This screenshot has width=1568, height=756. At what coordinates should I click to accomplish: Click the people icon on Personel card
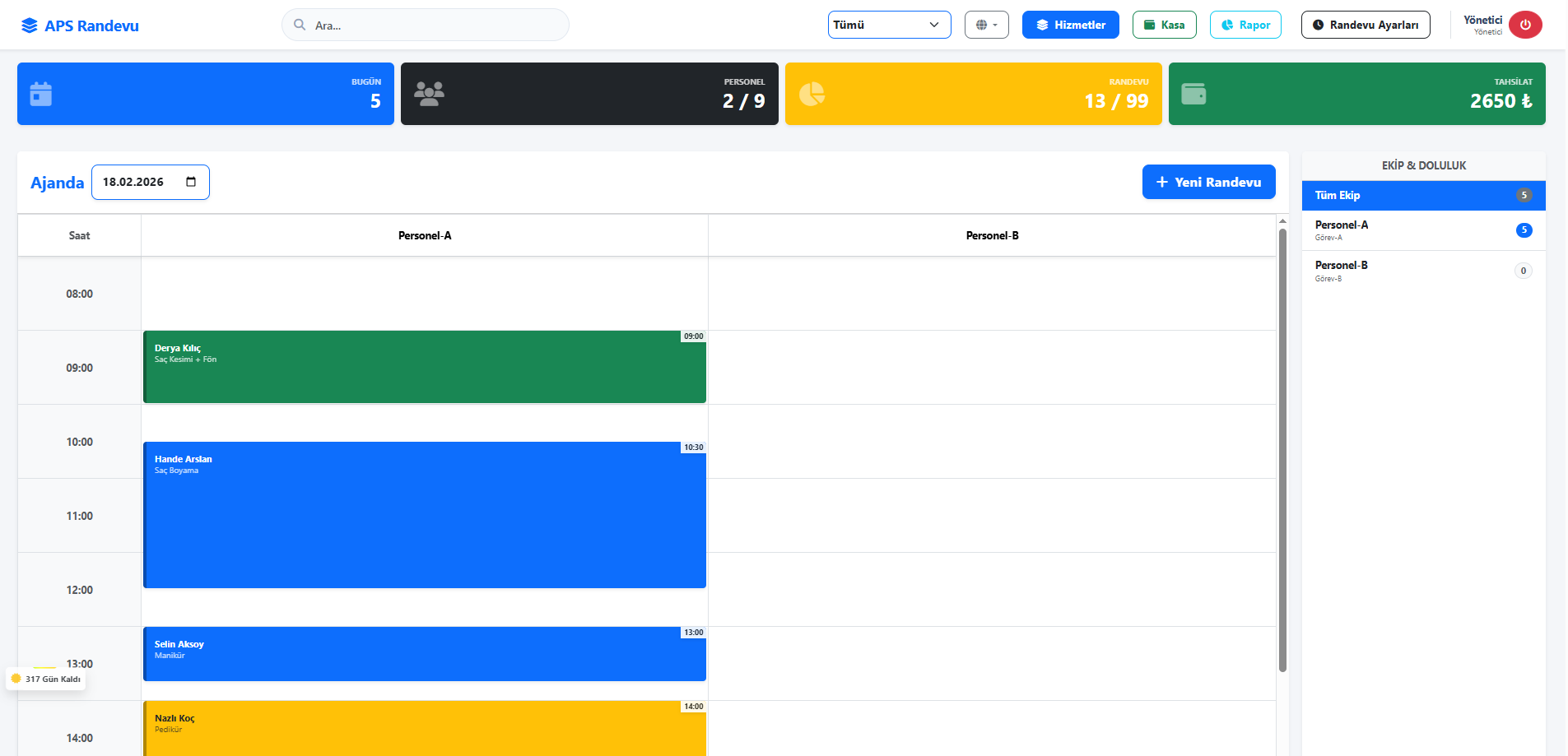pos(429,94)
